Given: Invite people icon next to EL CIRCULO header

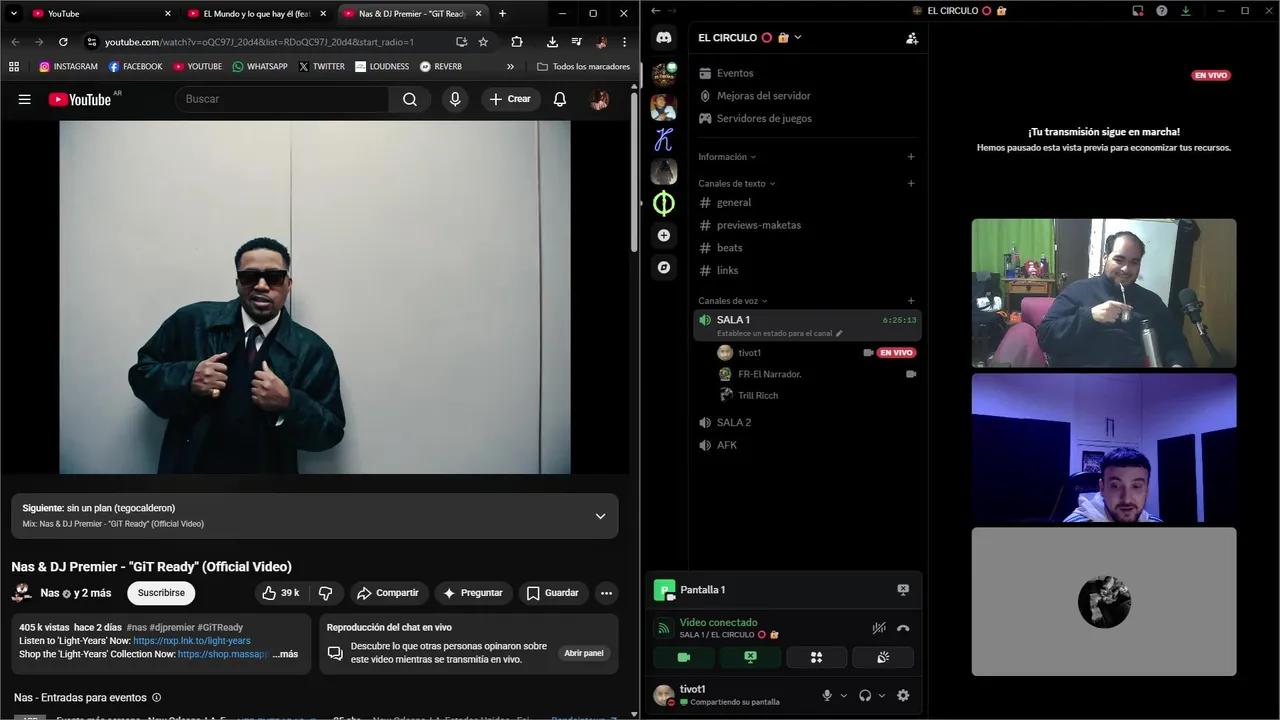Looking at the screenshot, I should pyautogui.click(x=911, y=38).
